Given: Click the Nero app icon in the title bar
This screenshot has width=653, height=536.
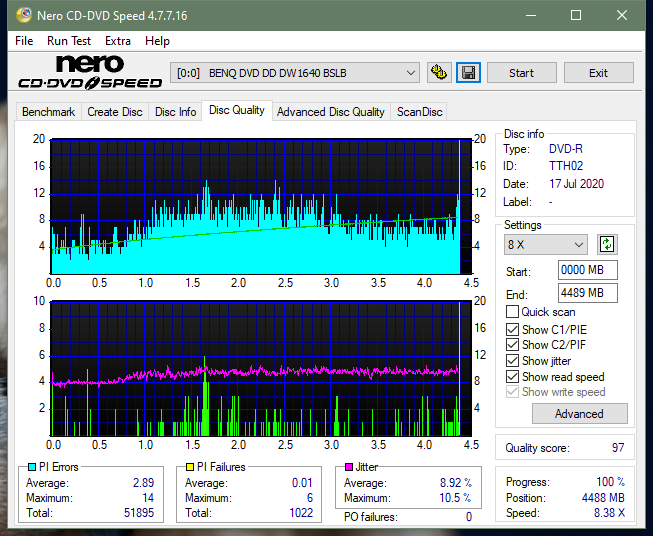Looking at the screenshot, I should coord(24,15).
